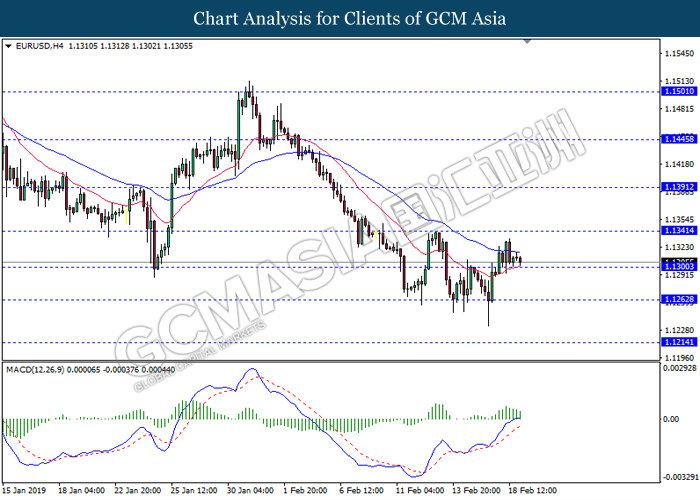Screen dimensions: 700x500
Task: Click the MACD 0.00 zero level label
Action: 671,419
